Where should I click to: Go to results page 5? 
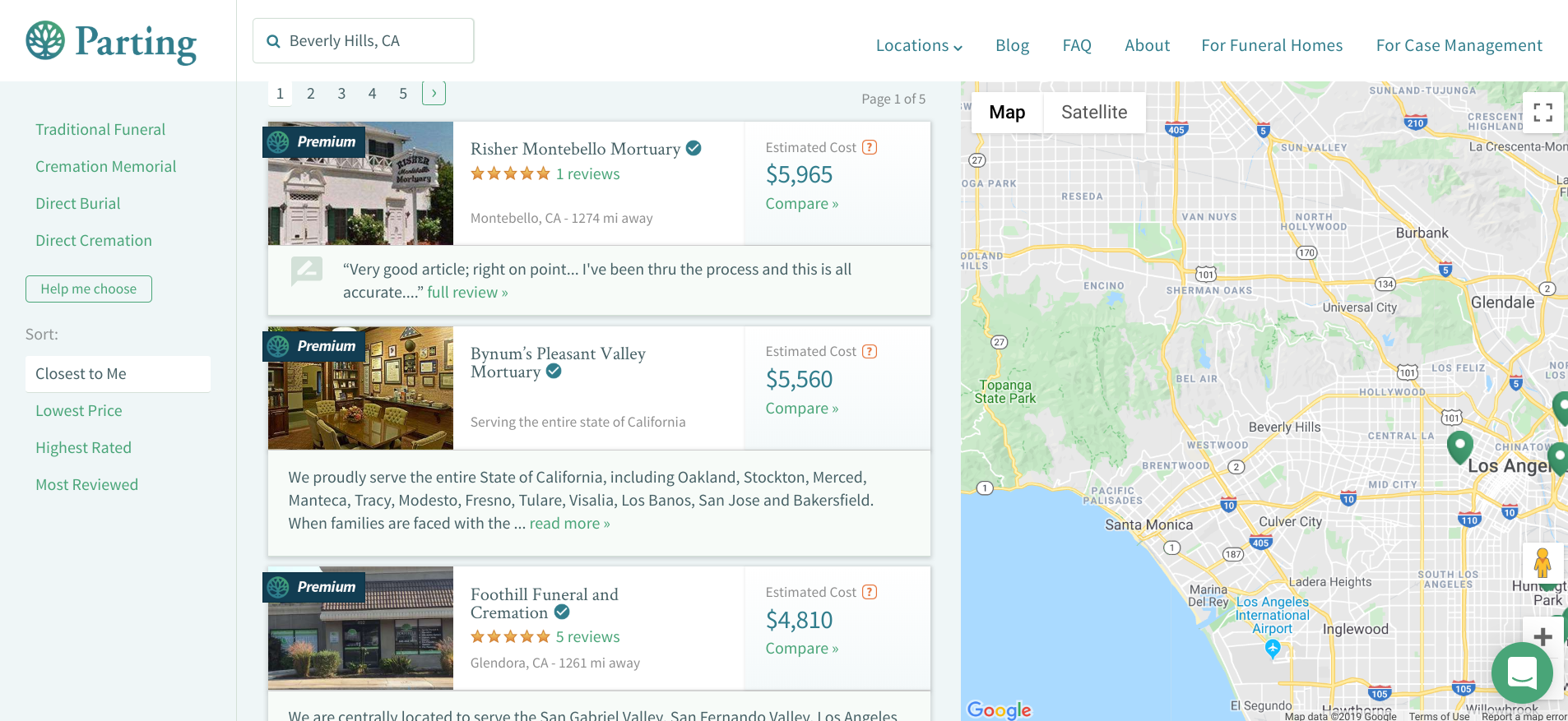[403, 93]
